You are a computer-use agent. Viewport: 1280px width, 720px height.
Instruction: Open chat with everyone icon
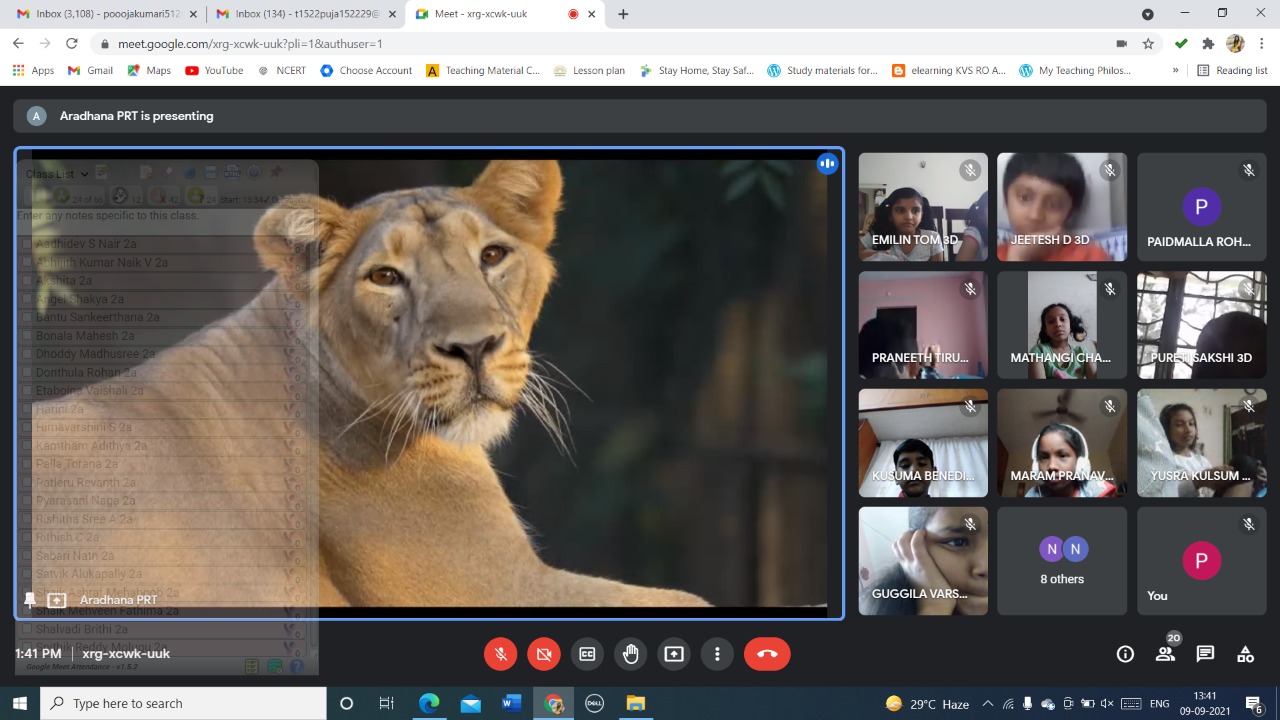pos(1205,654)
